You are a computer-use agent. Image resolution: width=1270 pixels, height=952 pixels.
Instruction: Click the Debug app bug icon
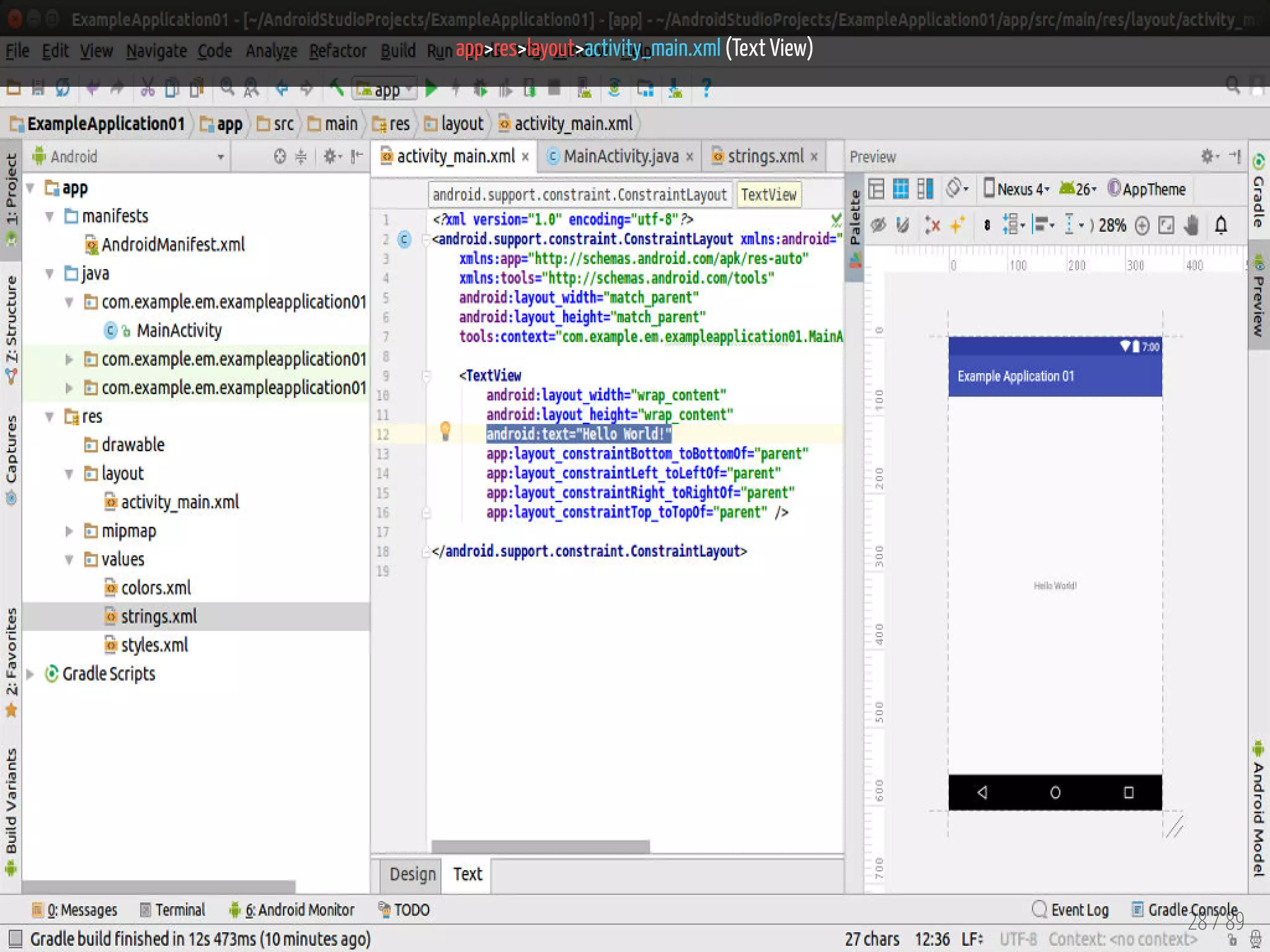pyautogui.click(x=480, y=89)
